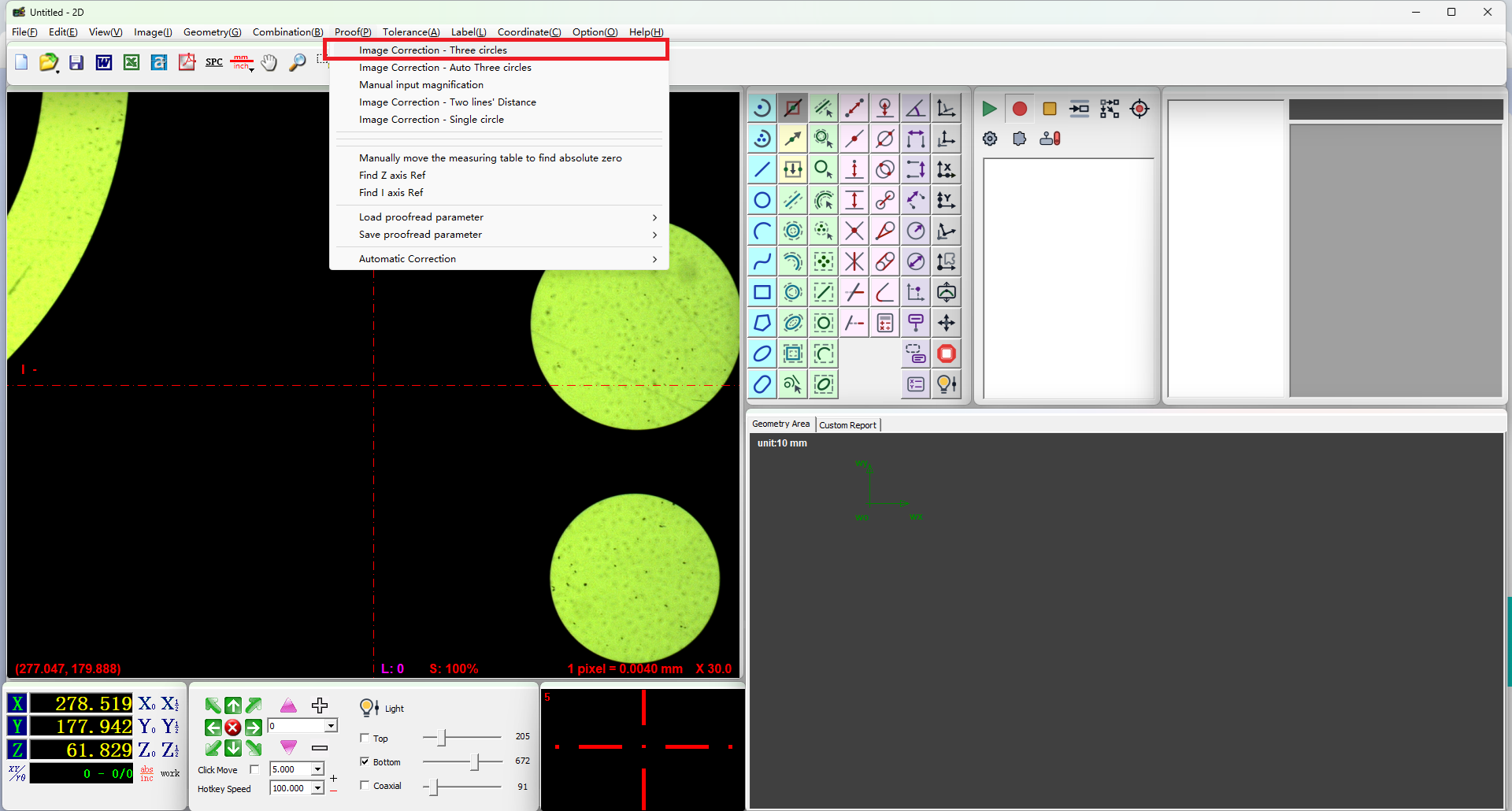Uncheck the Bottom light checkbox
The width and height of the screenshot is (1512, 811).
tap(365, 761)
